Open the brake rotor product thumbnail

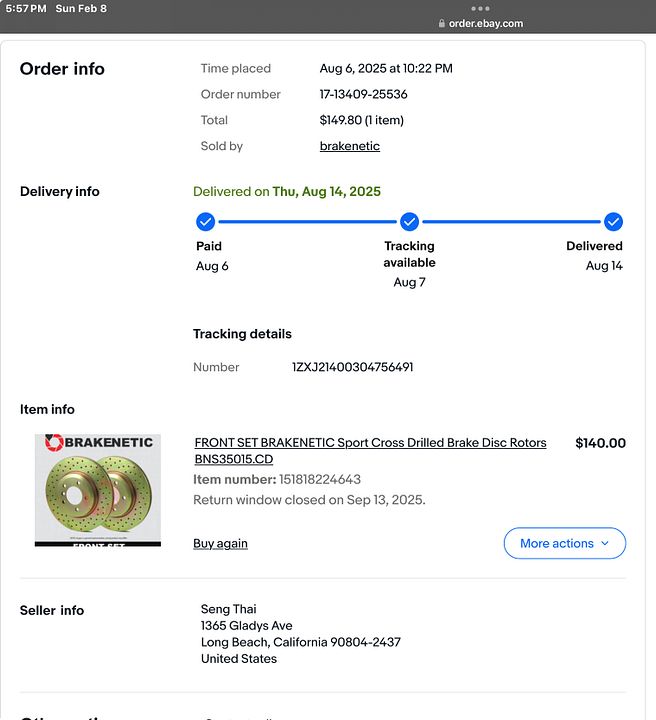coord(98,490)
